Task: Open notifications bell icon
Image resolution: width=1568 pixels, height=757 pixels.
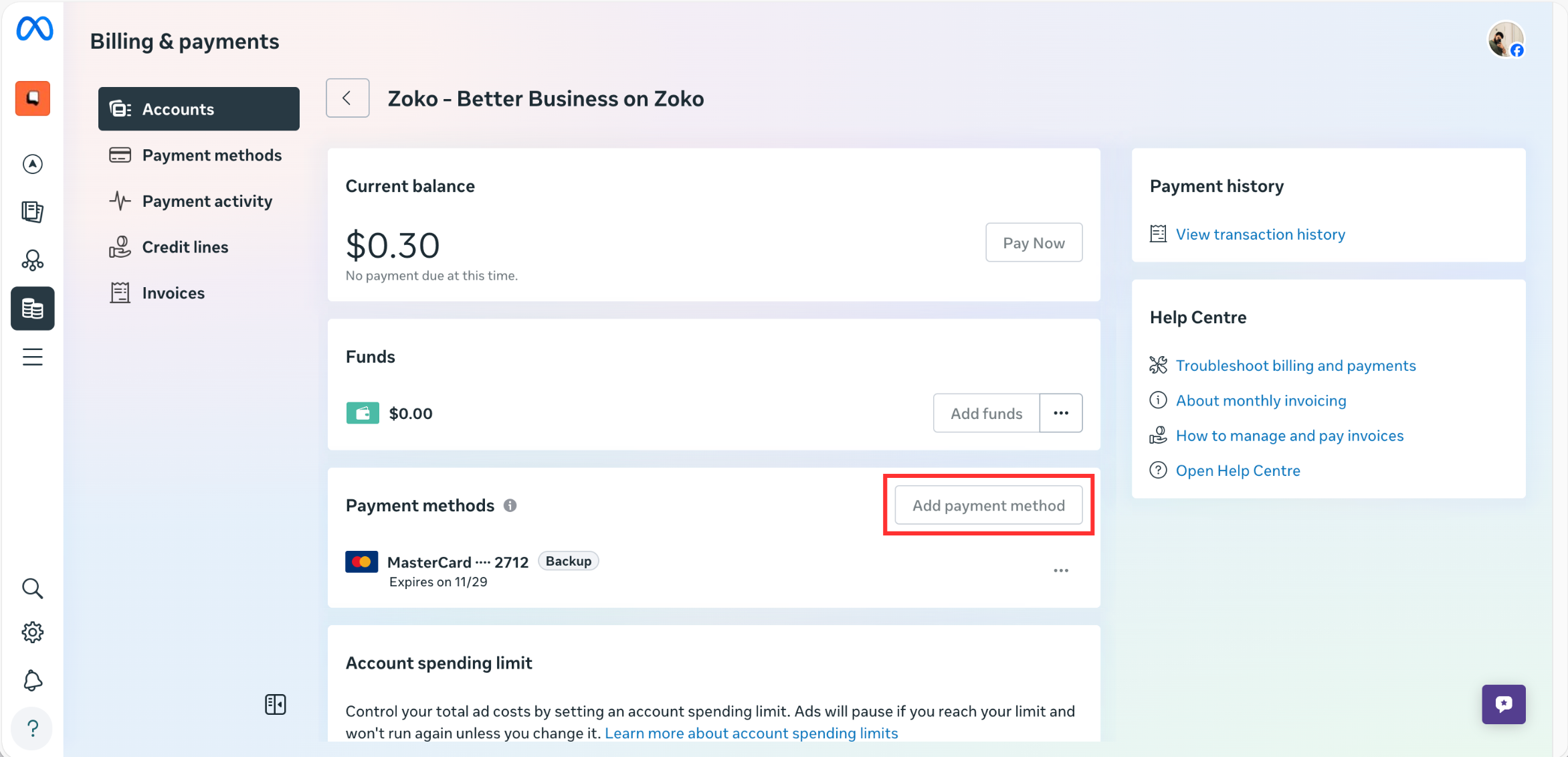Action: tap(32, 681)
